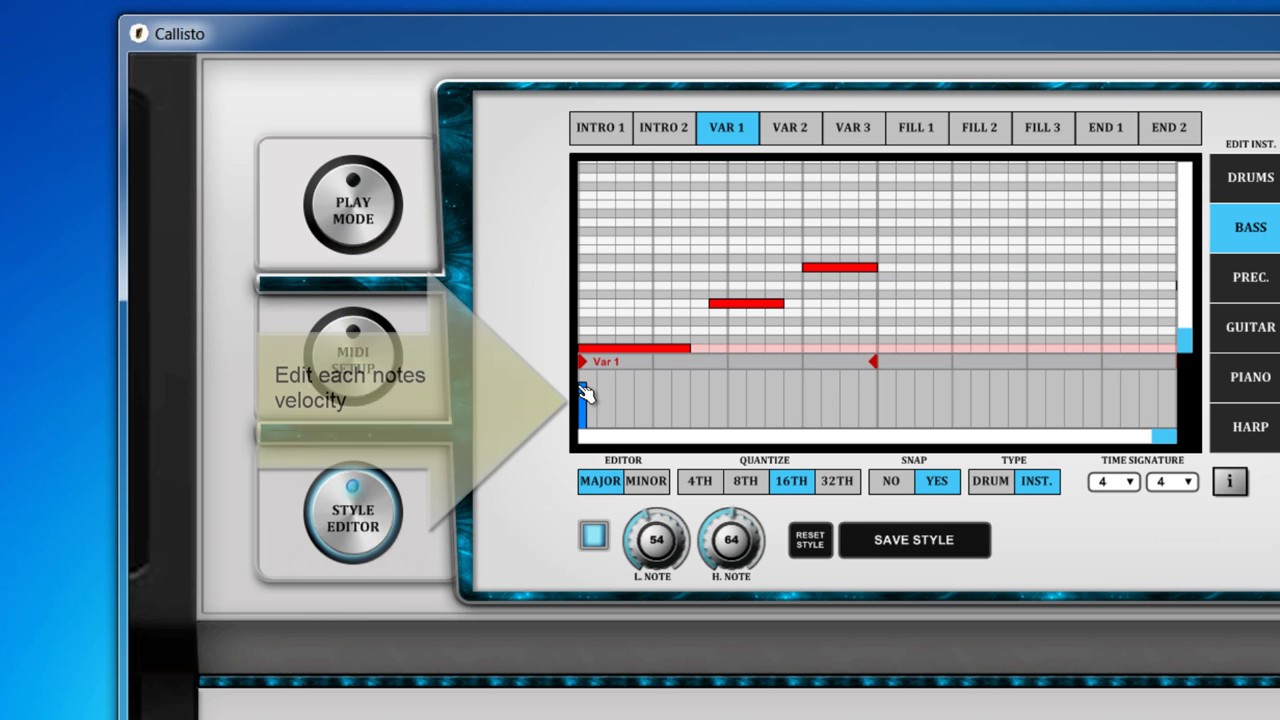Open the FILL 2 pattern tab
1280x720 pixels.
979,128
